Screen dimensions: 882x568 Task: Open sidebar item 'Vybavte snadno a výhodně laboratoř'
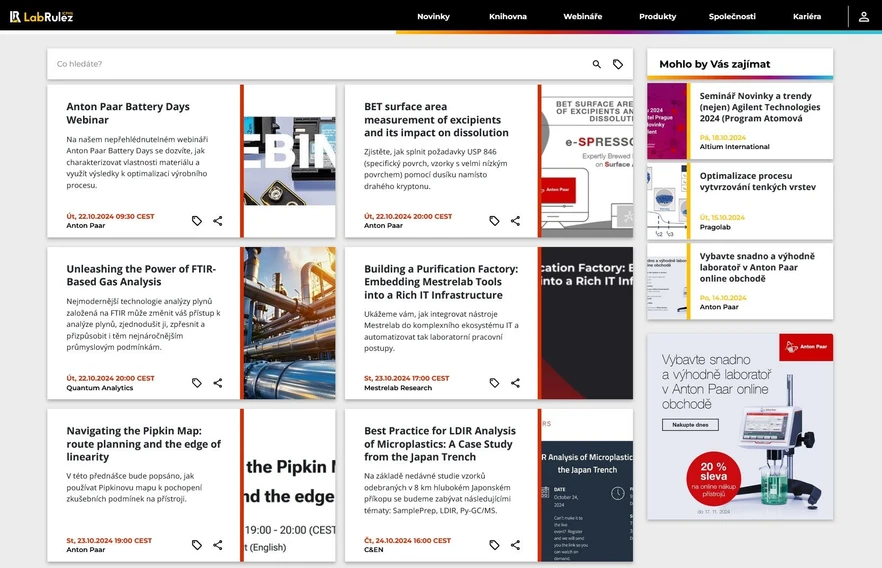(757, 267)
